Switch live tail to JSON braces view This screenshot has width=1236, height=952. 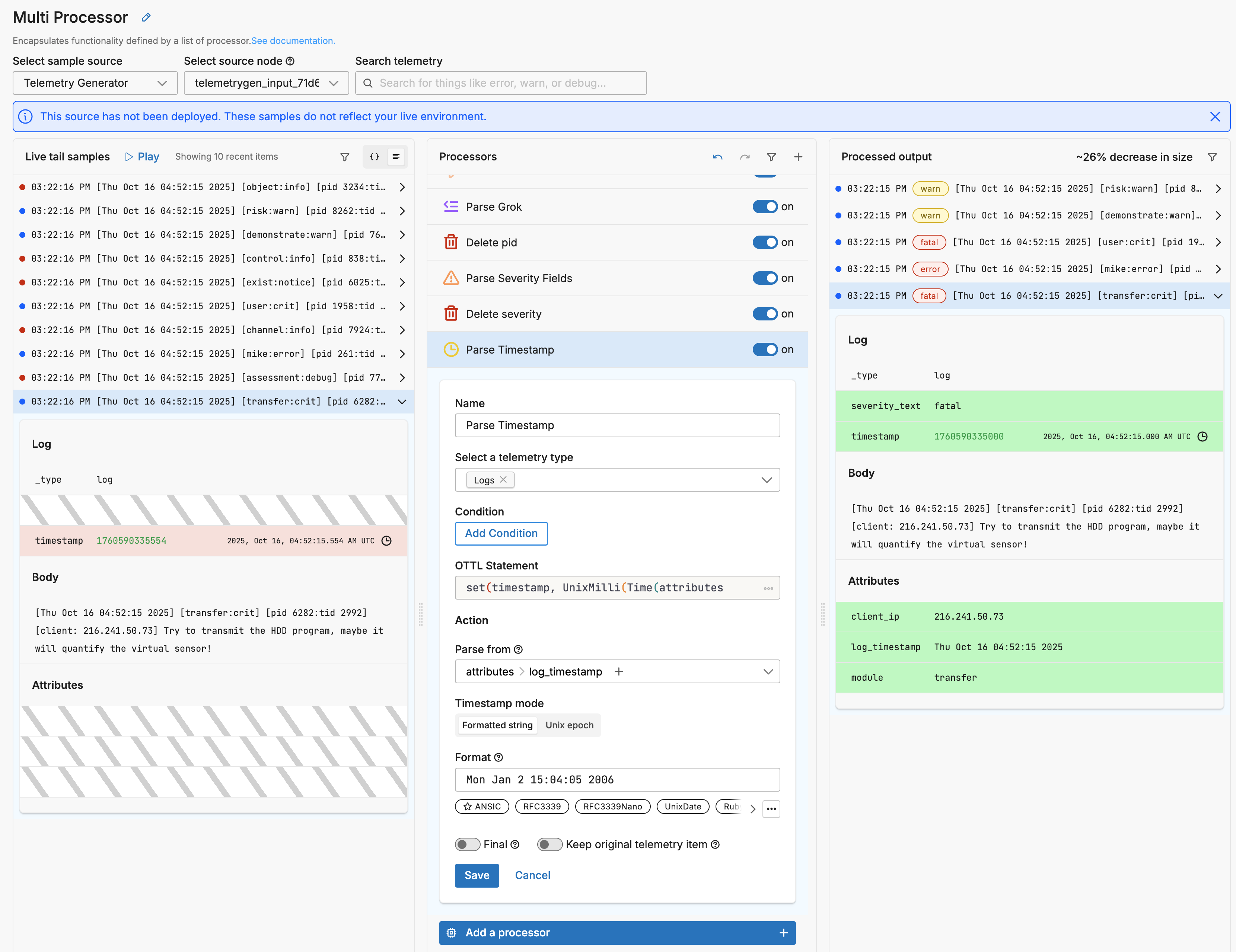374,157
